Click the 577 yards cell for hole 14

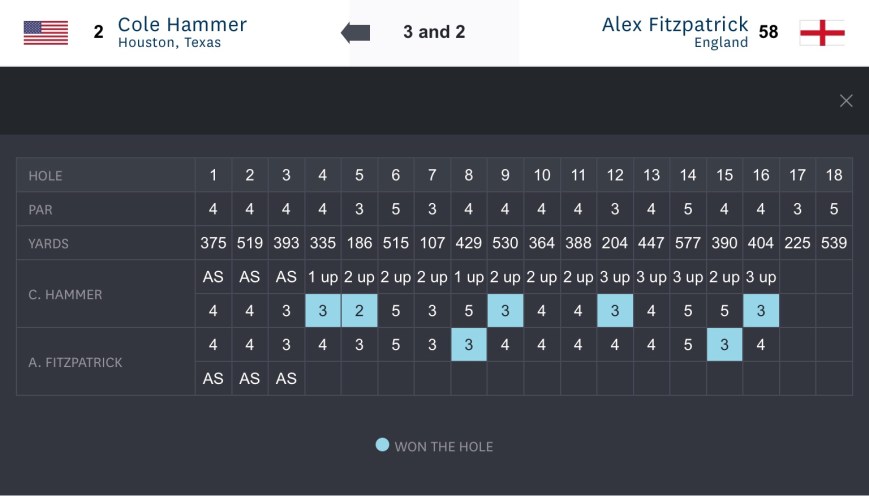point(688,243)
